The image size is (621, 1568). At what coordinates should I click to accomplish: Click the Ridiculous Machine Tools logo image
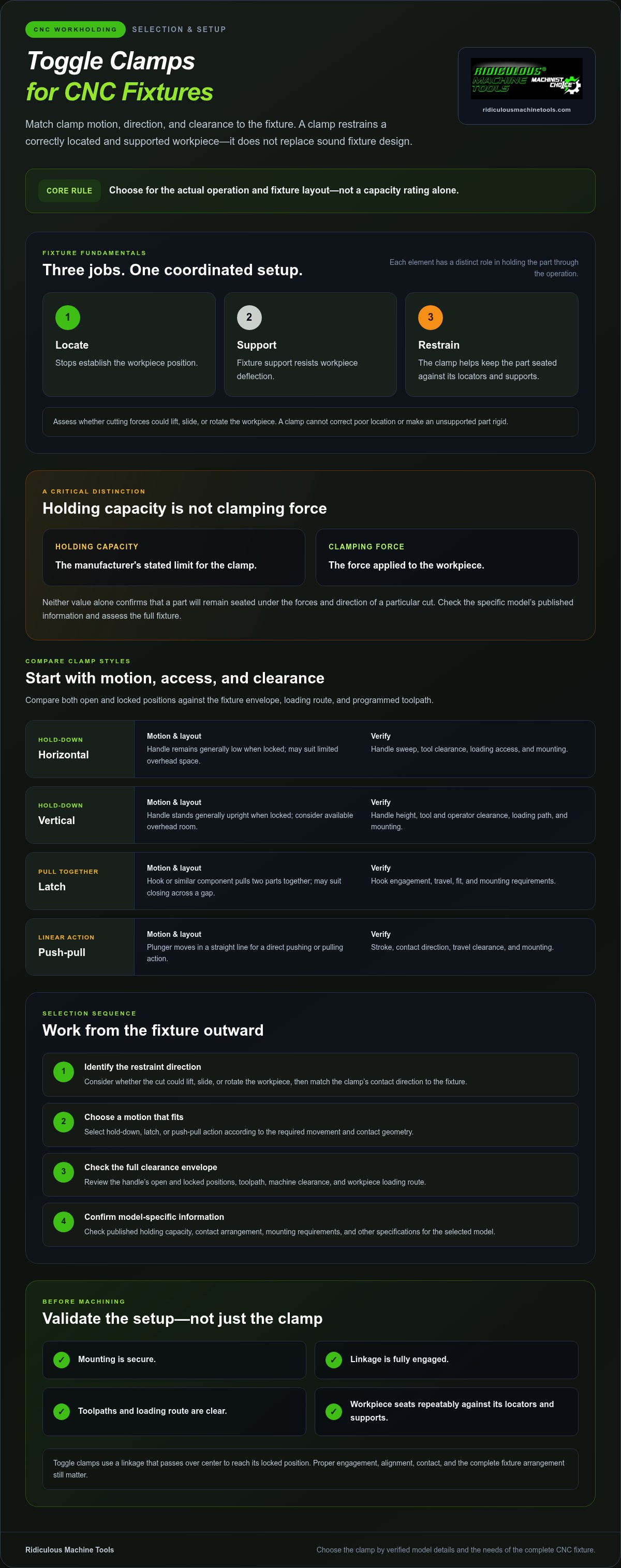click(x=527, y=79)
